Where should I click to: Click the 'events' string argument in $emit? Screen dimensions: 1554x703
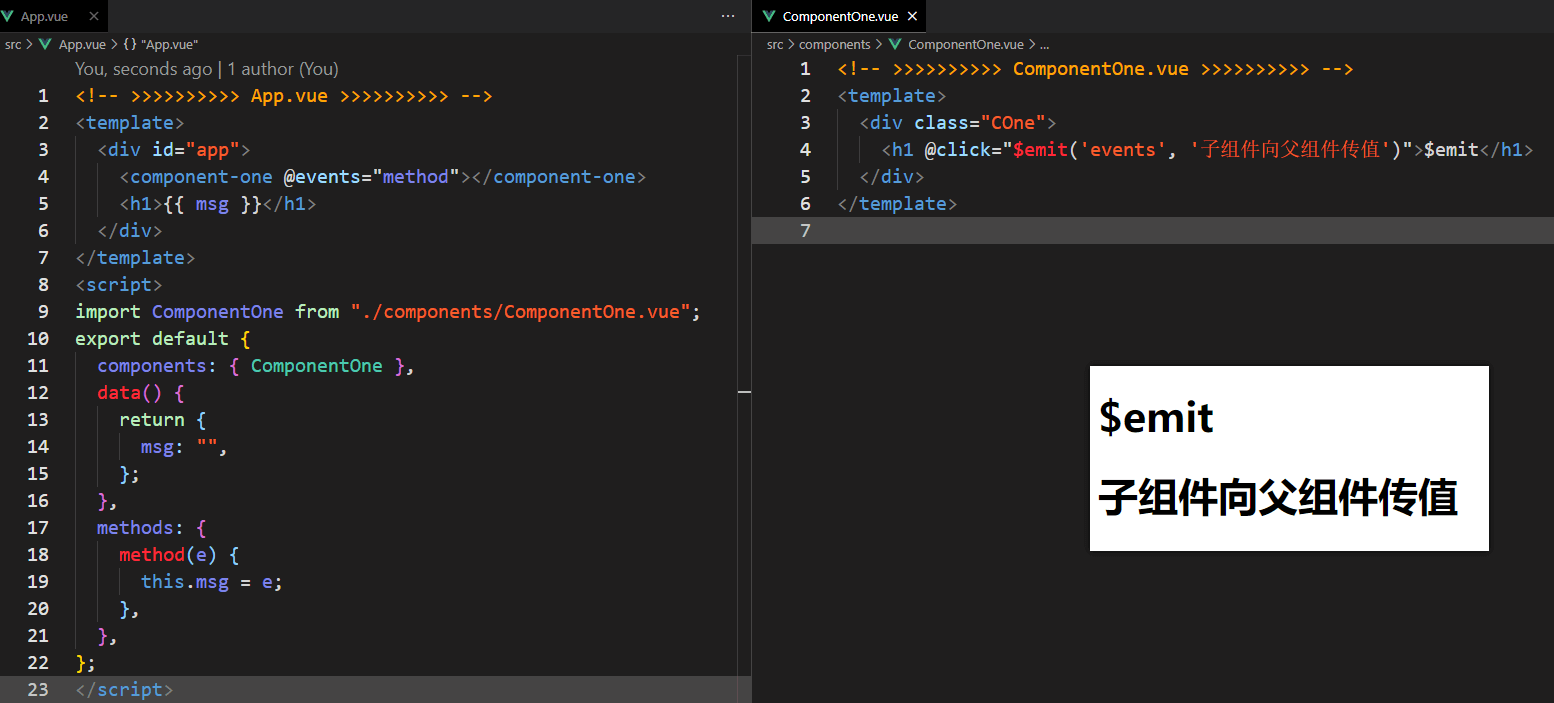pos(1122,150)
